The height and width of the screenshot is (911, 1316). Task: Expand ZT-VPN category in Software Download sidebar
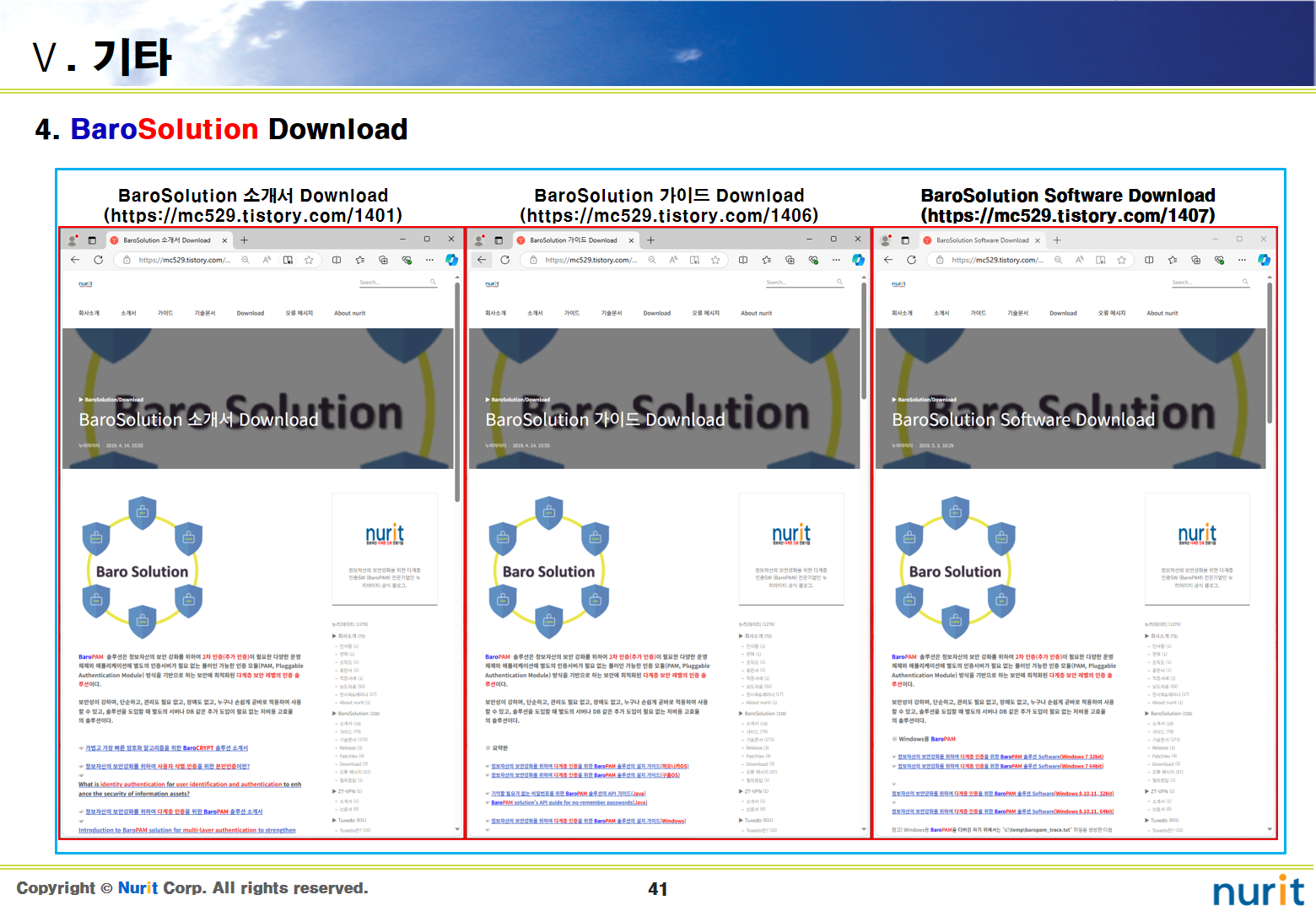[1160, 791]
